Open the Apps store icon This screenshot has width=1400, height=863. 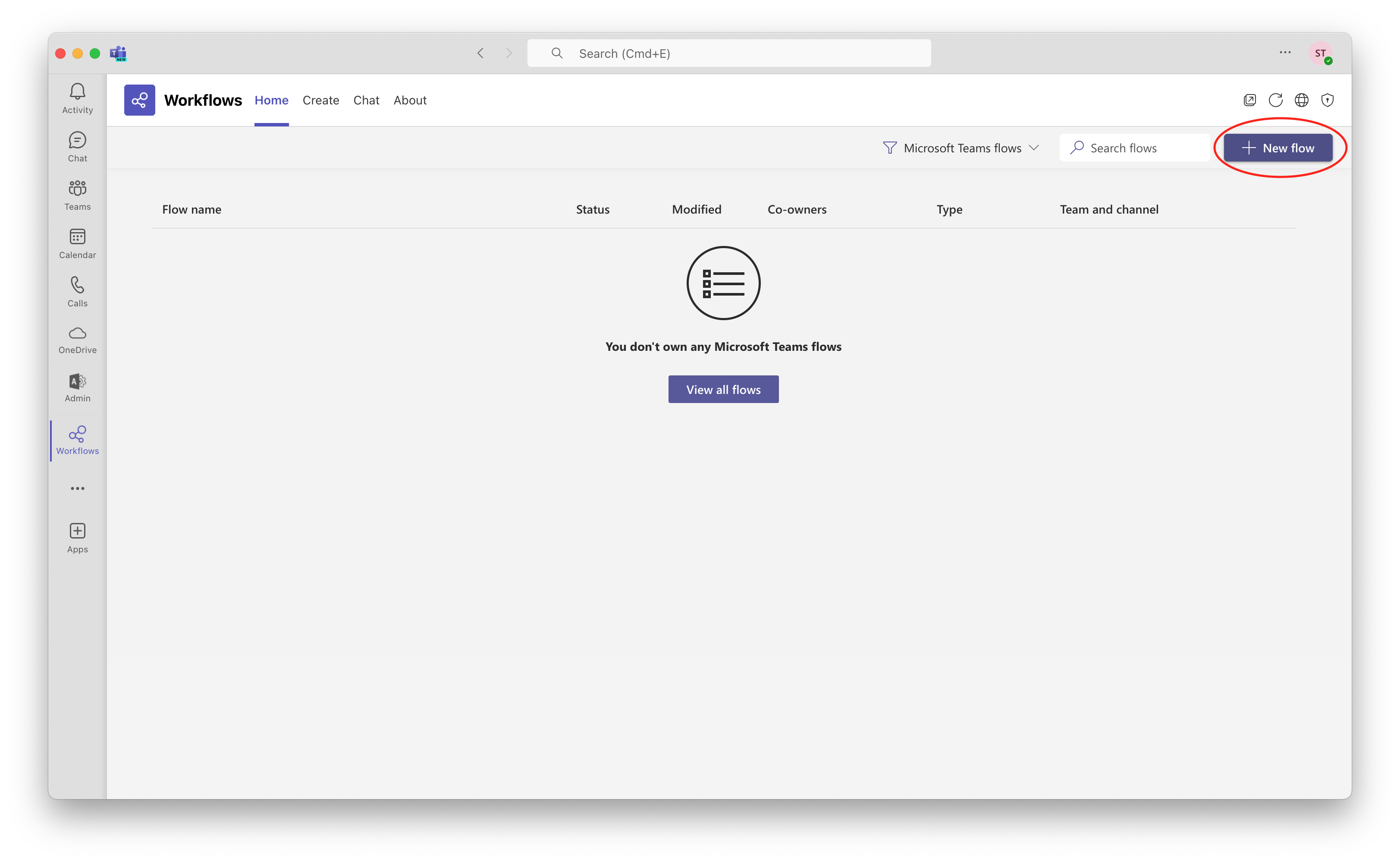click(77, 535)
